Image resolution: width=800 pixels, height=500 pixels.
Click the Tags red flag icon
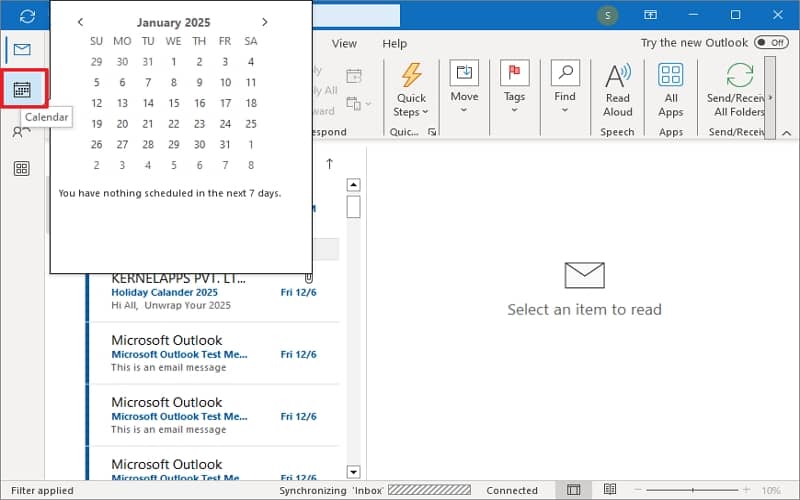(x=514, y=73)
